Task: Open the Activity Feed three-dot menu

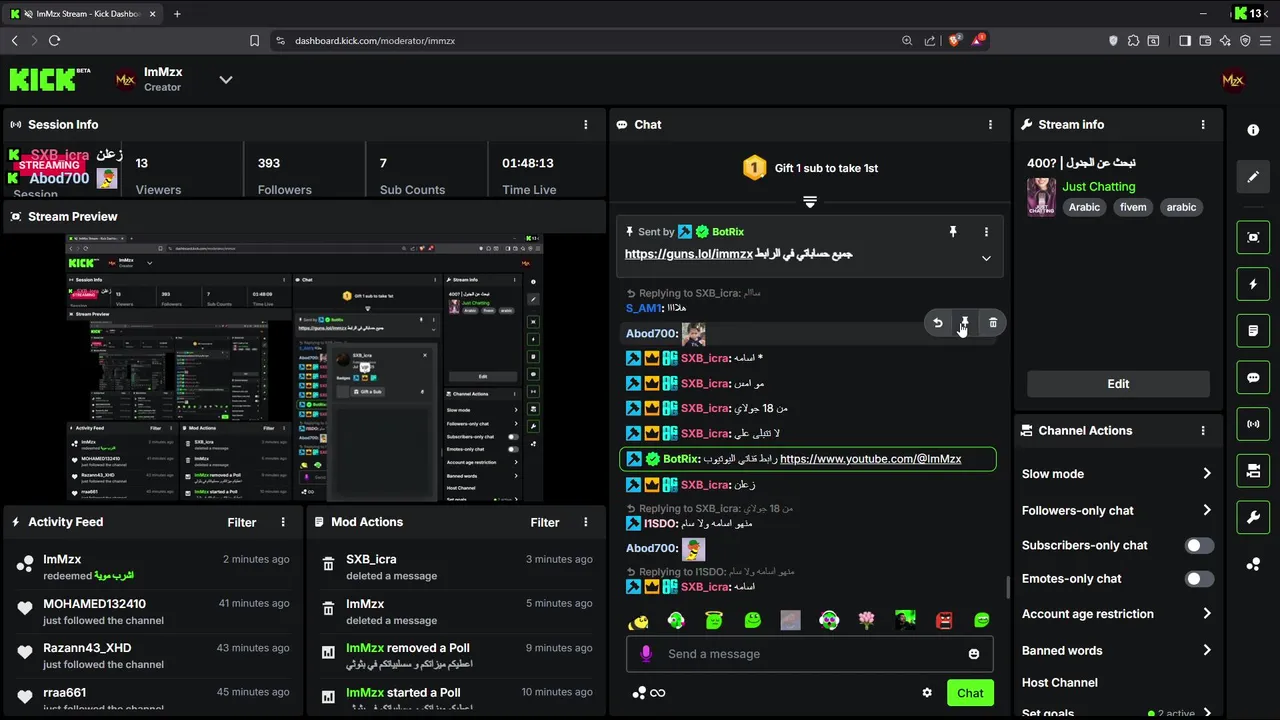Action: pos(283,522)
